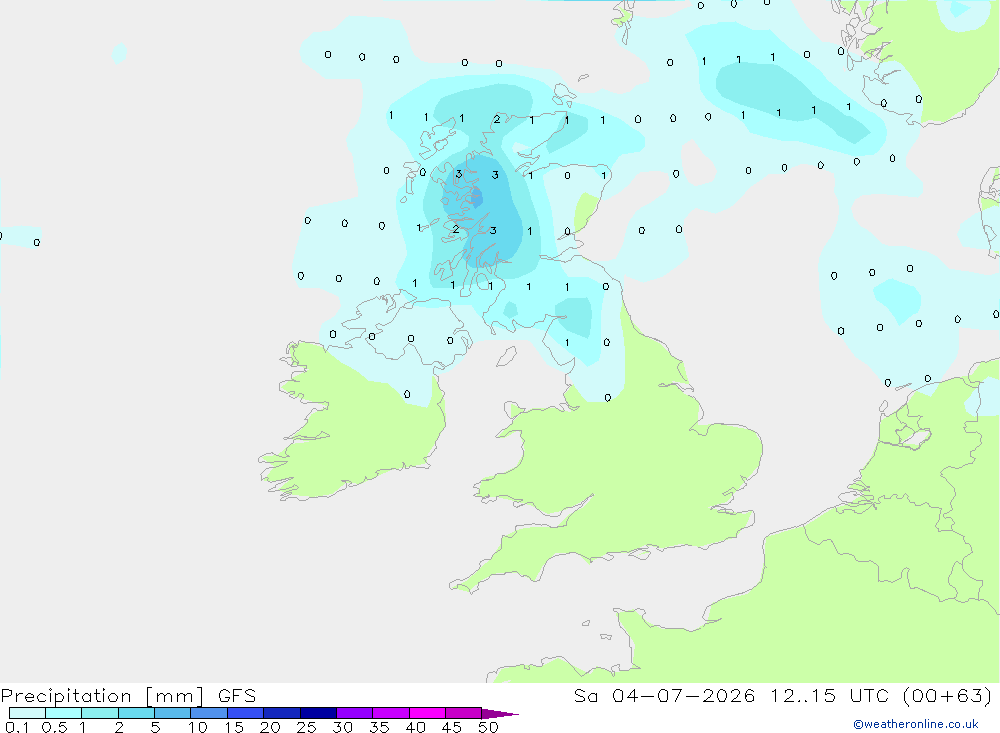The height and width of the screenshot is (733, 1000).
Task: Select the 2–5 mm legend color swatch
Action: (x=136, y=713)
